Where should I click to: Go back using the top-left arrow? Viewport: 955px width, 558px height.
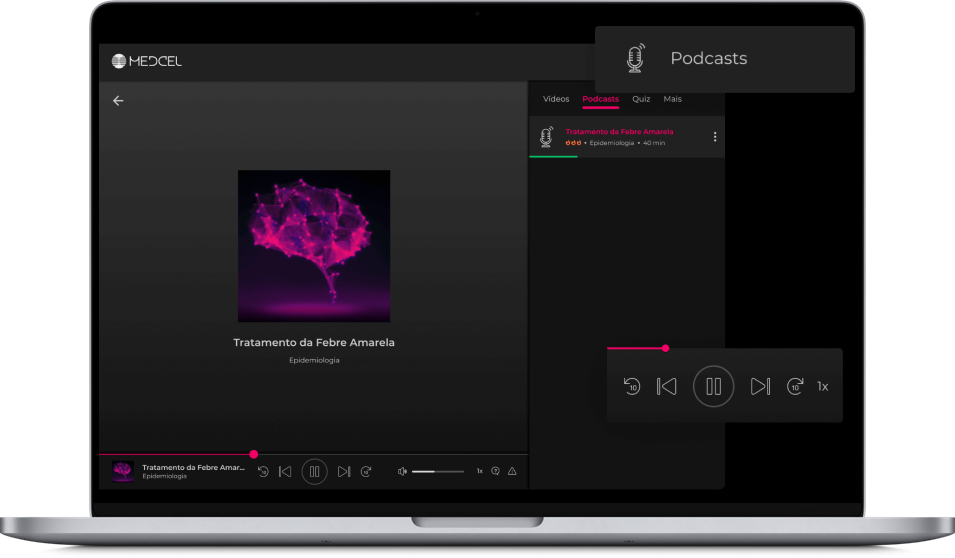[x=118, y=101]
